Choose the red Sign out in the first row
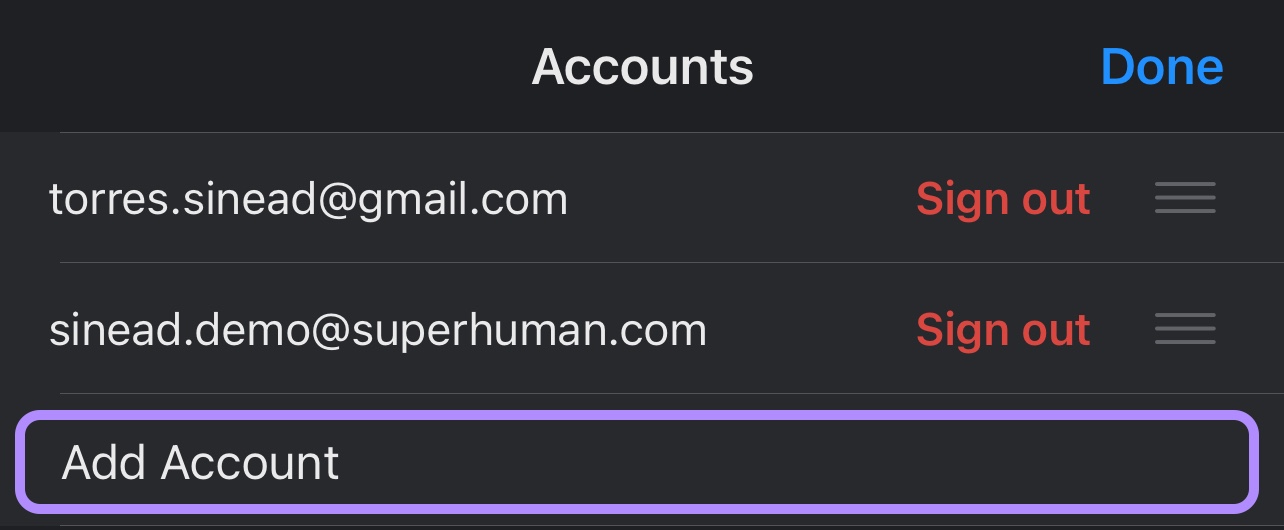The width and height of the screenshot is (1284, 530). [1003, 199]
